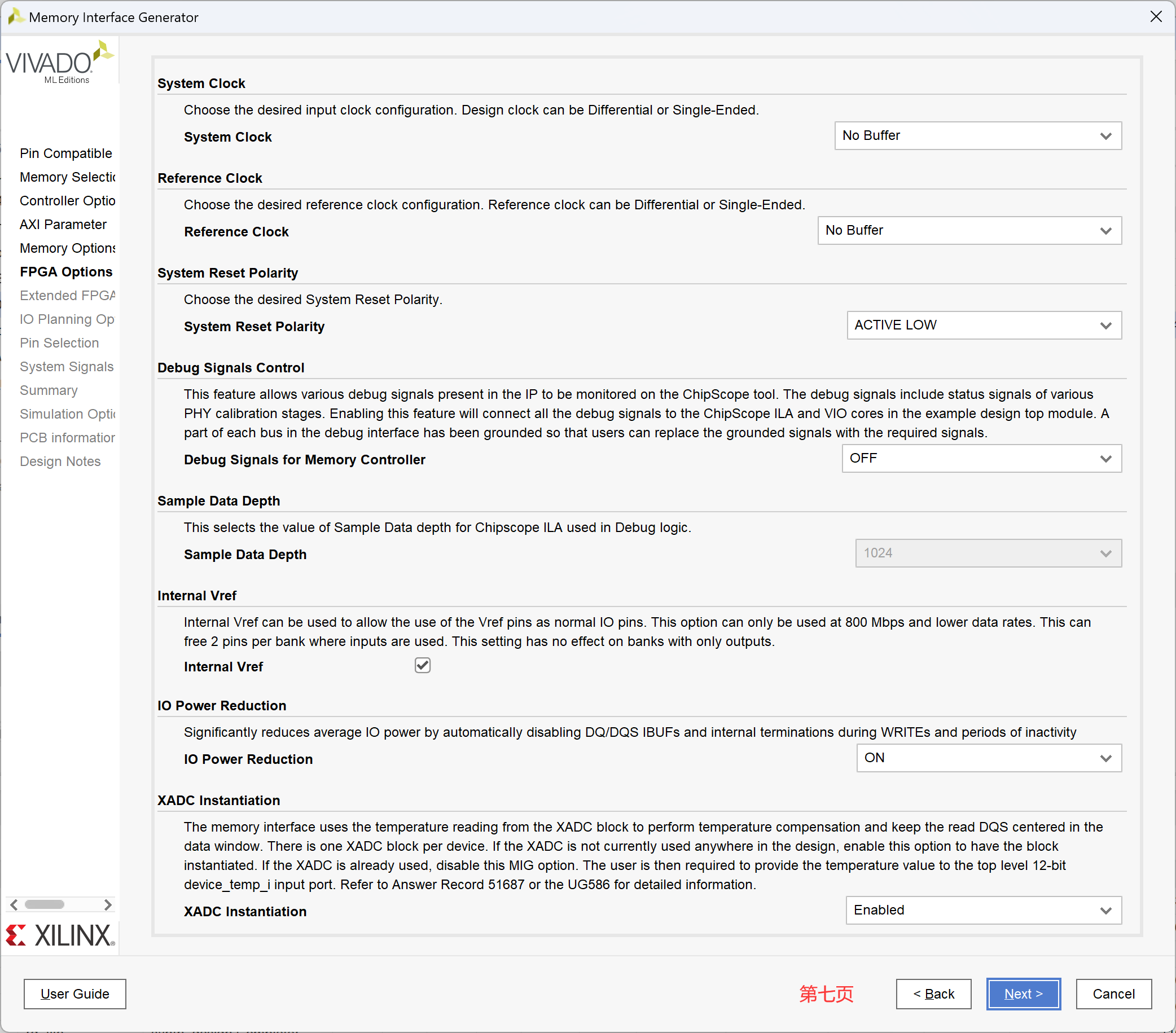Screen dimensions: 1176x1033
Task: Open the System Clock dropdown
Action: [977, 136]
